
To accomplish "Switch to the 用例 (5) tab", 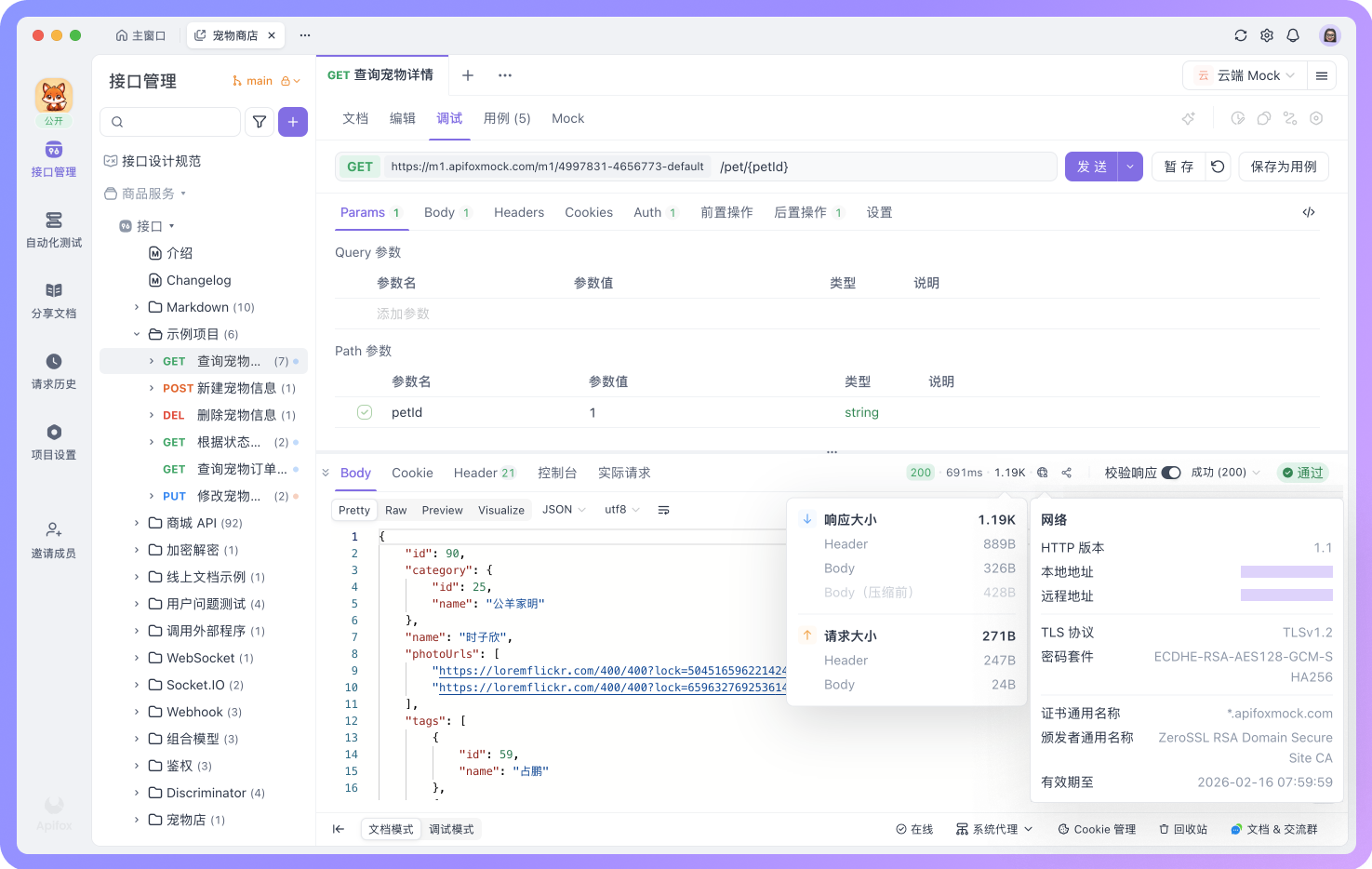I will pos(507,118).
